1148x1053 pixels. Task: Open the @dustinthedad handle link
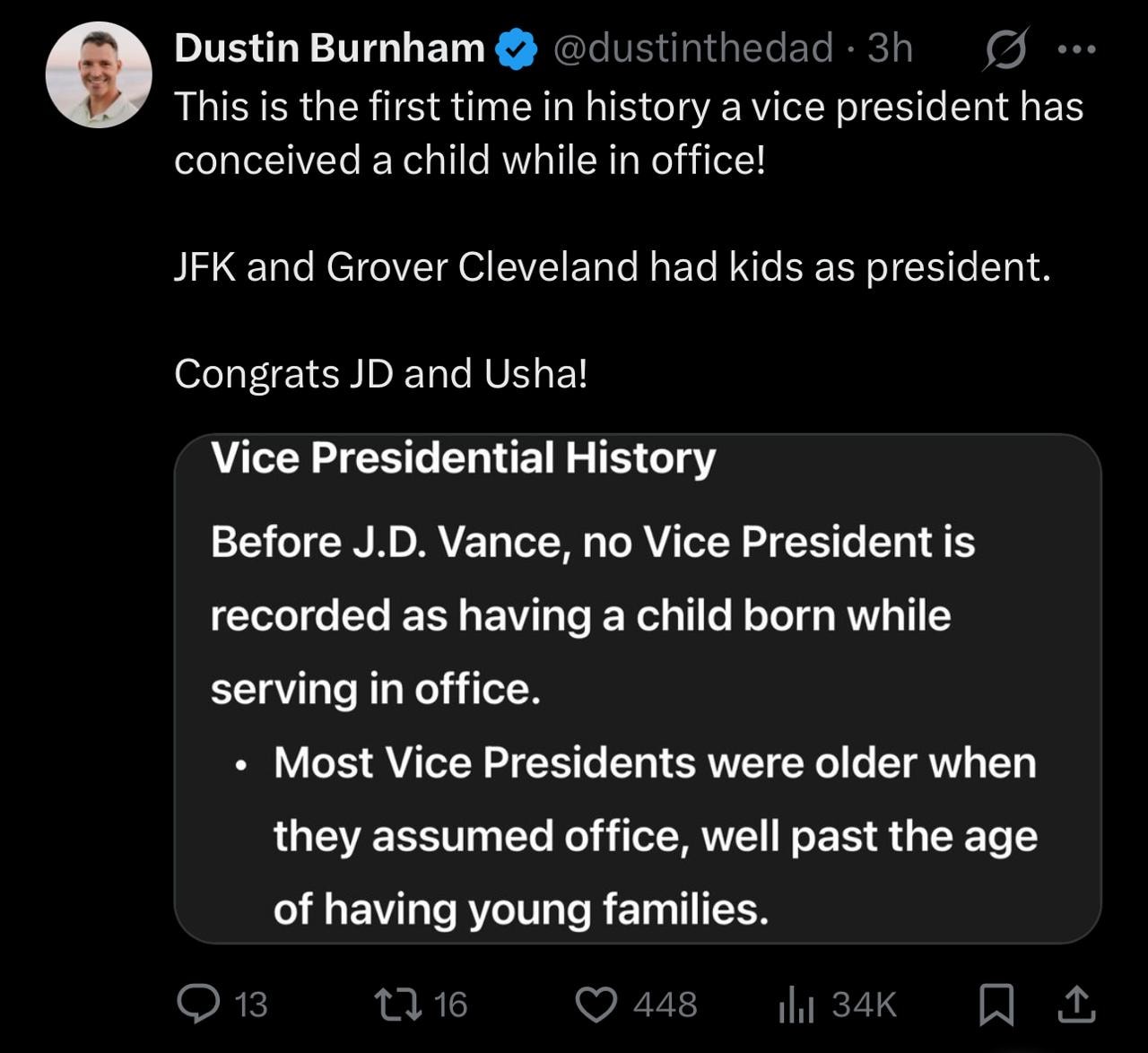click(x=693, y=48)
